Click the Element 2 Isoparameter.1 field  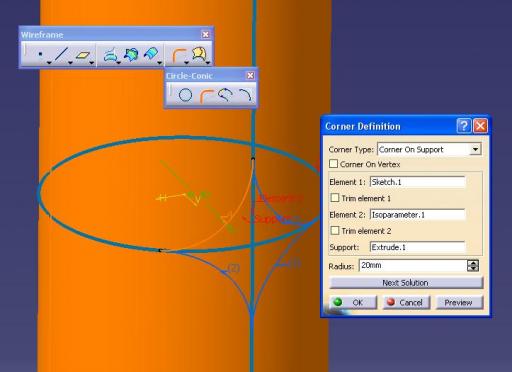coord(417,215)
